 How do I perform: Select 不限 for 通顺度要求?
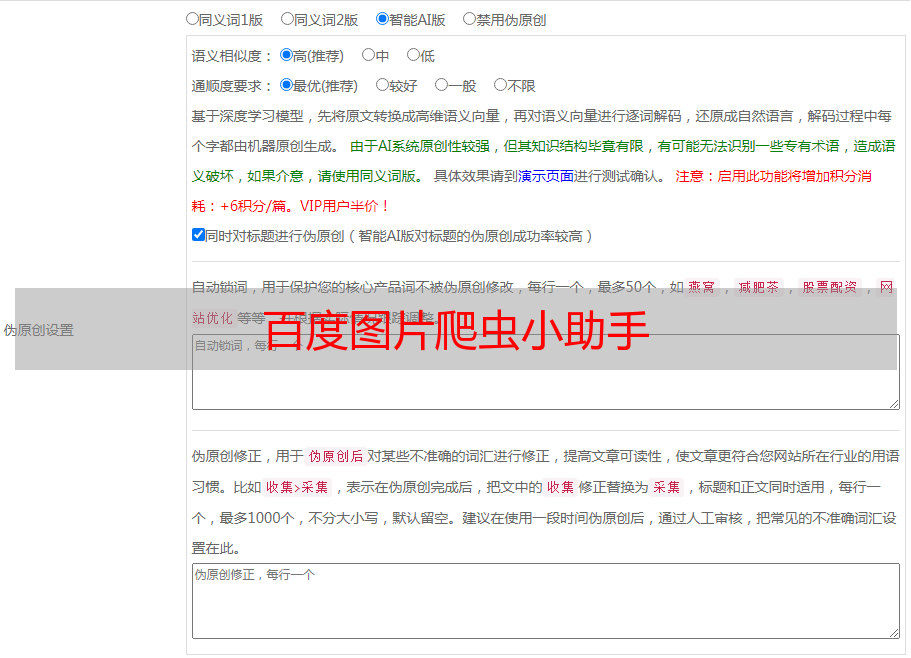pyautogui.click(x=500, y=86)
